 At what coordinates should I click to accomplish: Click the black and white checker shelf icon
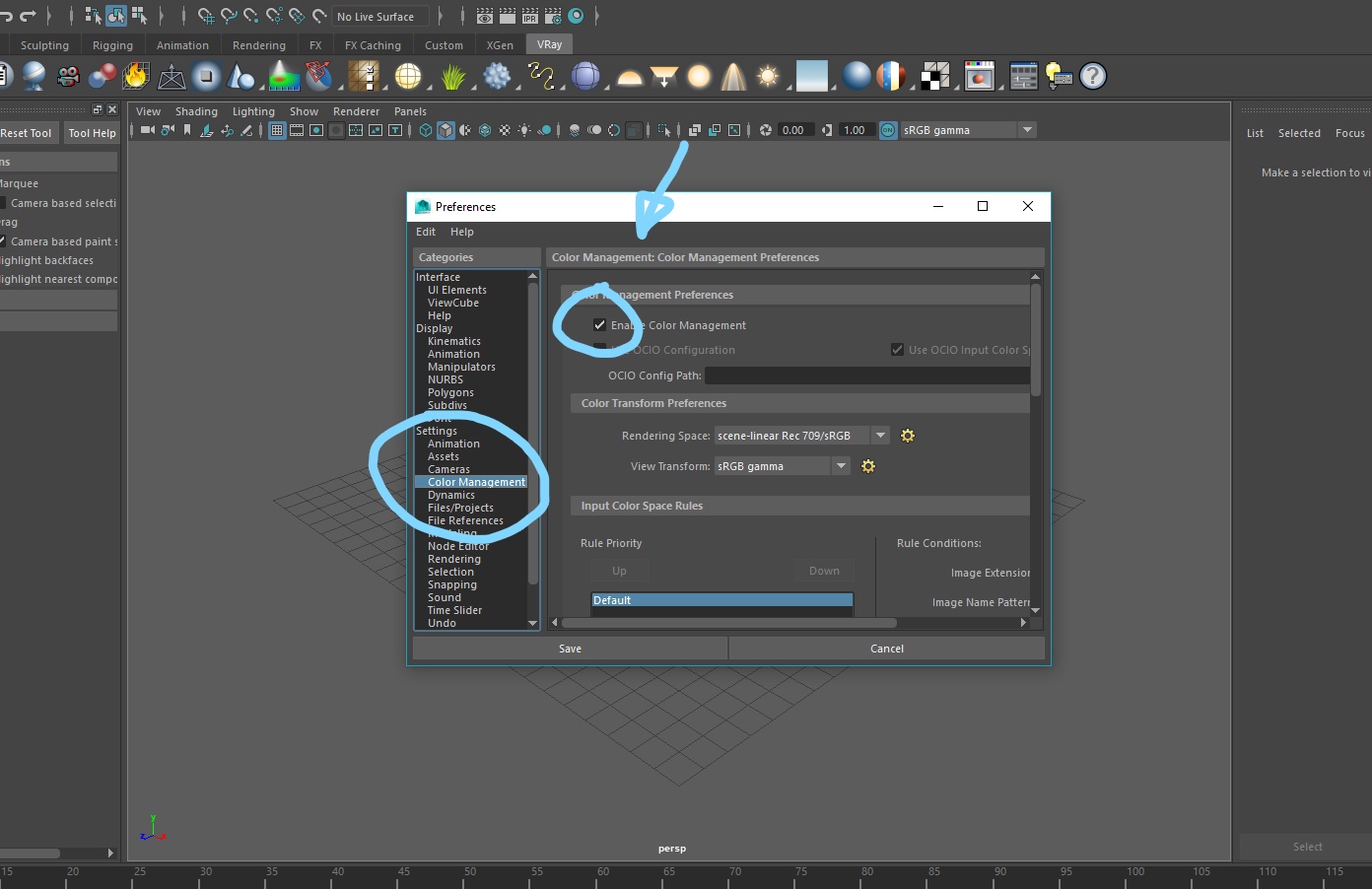tap(934, 76)
